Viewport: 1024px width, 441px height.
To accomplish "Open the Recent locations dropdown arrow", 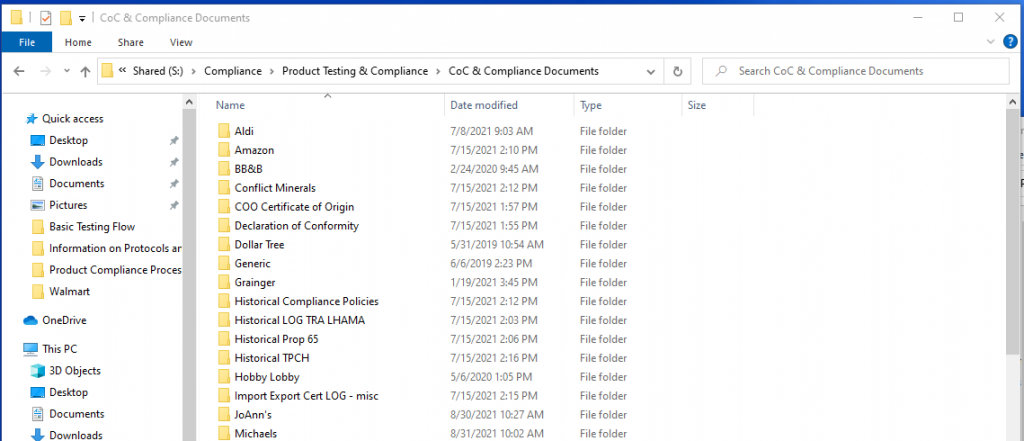I will point(66,71).
